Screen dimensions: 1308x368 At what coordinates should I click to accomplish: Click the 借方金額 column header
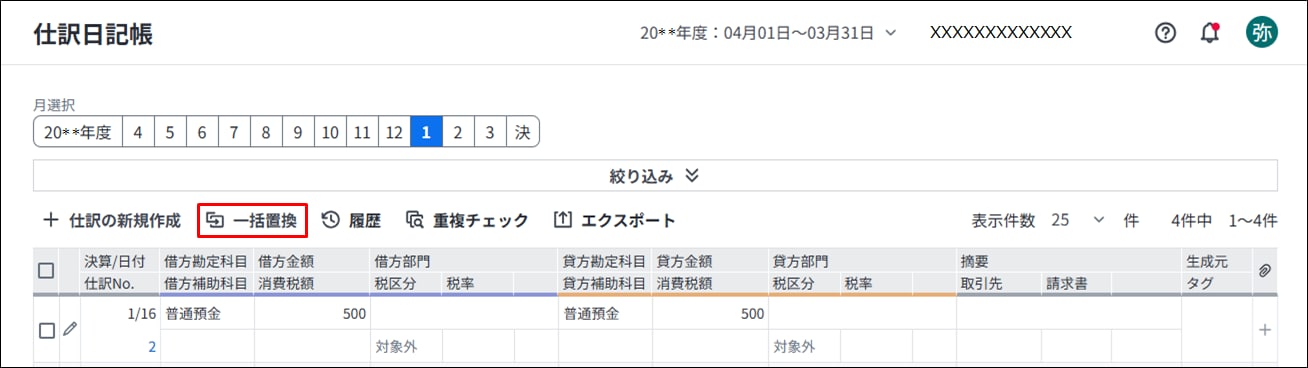point(286,262)
